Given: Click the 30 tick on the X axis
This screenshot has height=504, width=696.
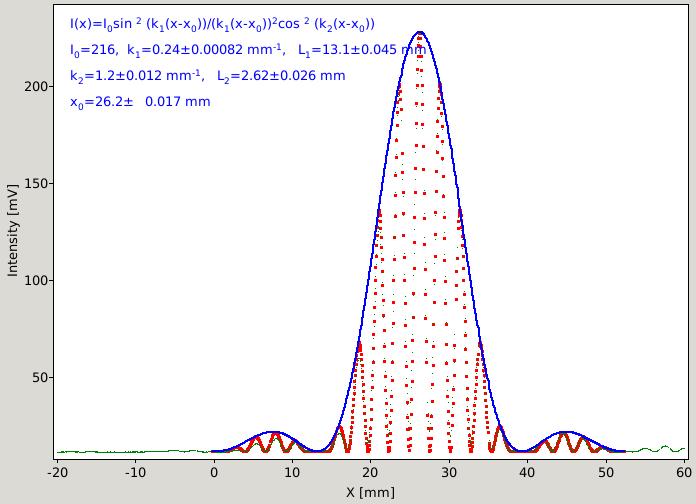Looking at the screenshot, I should point(449,472).
